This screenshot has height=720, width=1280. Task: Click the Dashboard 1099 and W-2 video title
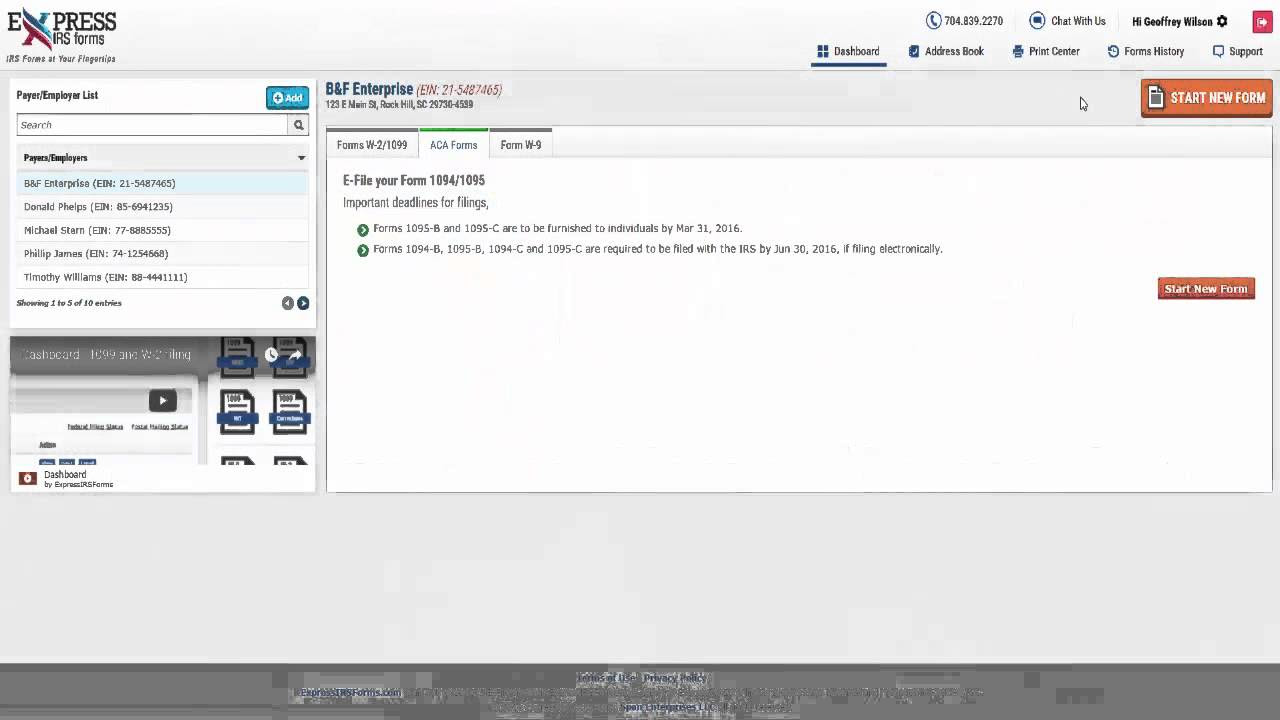(x=106, y=355)
